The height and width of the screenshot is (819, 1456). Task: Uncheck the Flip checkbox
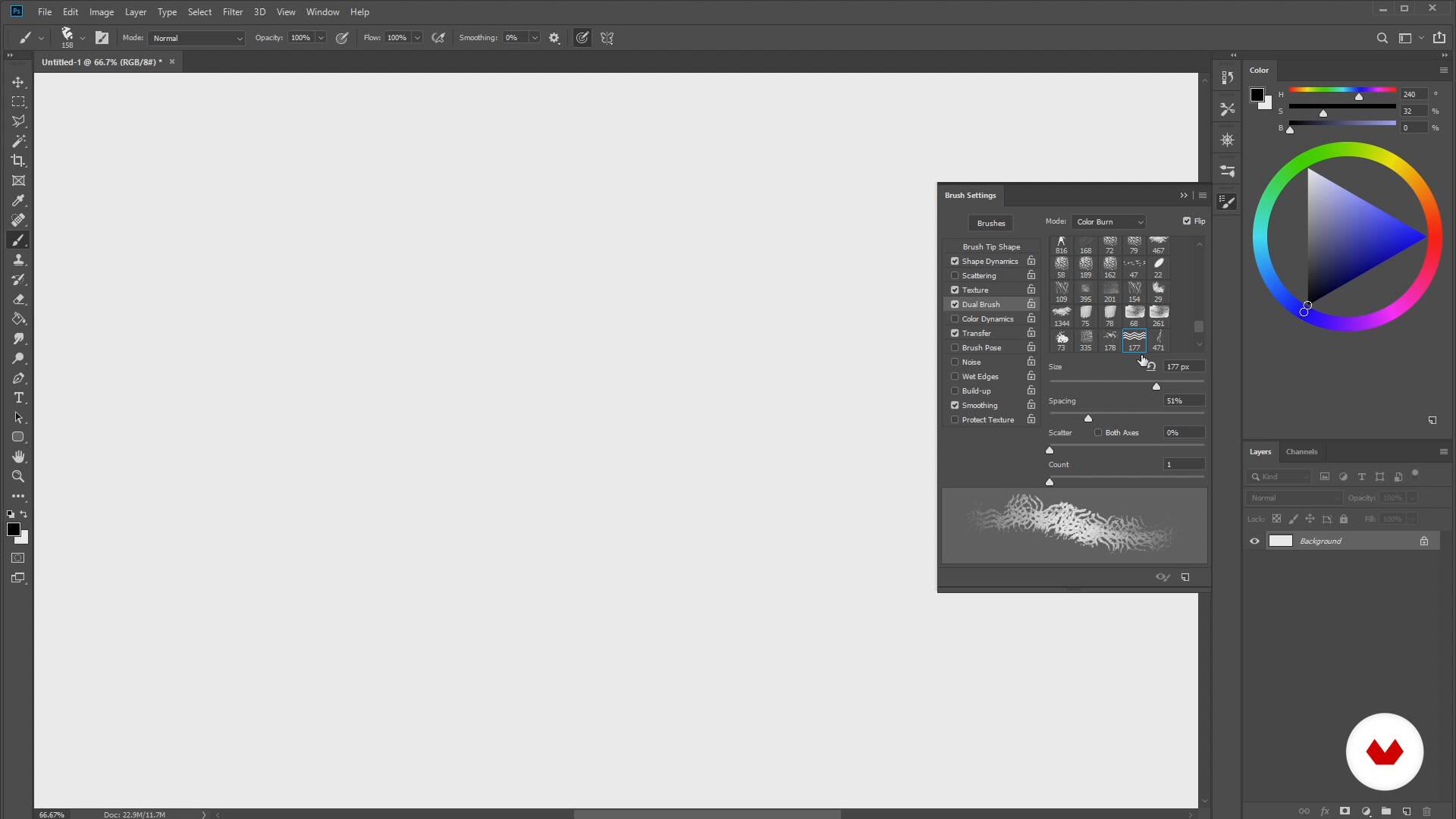[1187, 221]
